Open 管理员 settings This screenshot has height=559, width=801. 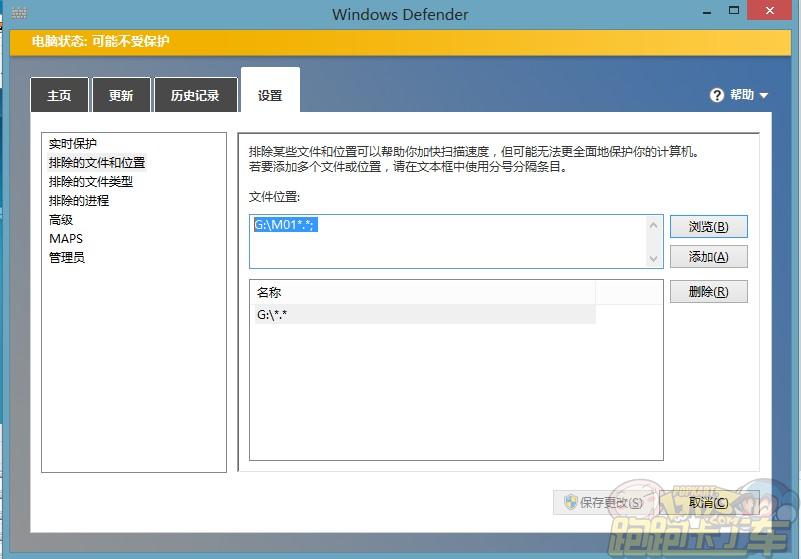coord(67,258)
